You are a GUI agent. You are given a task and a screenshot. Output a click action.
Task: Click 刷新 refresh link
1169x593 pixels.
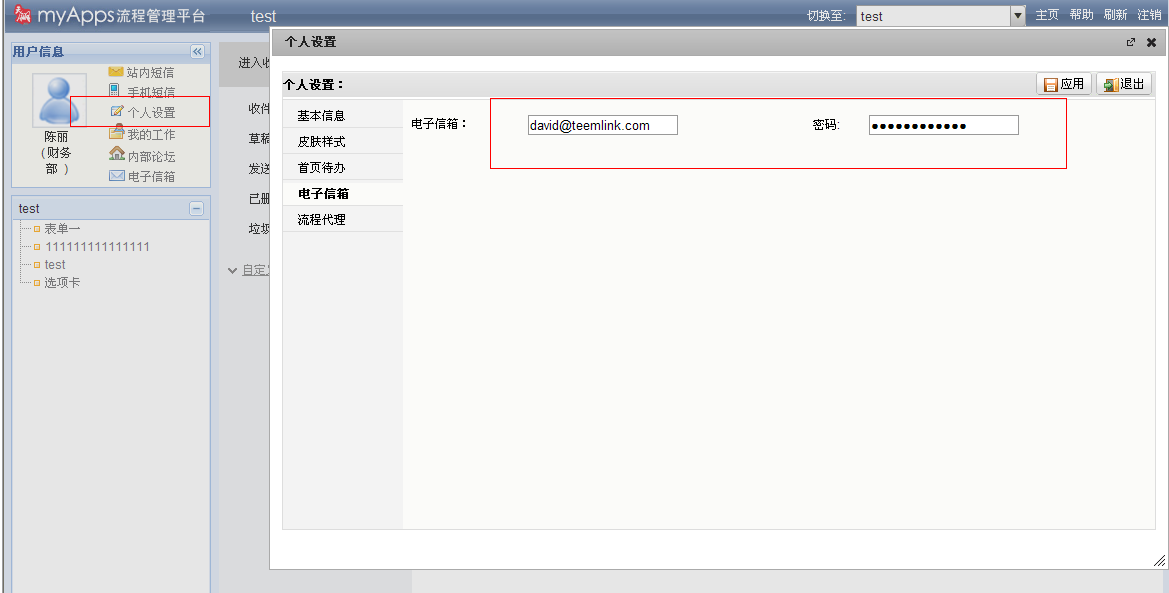1115,15
